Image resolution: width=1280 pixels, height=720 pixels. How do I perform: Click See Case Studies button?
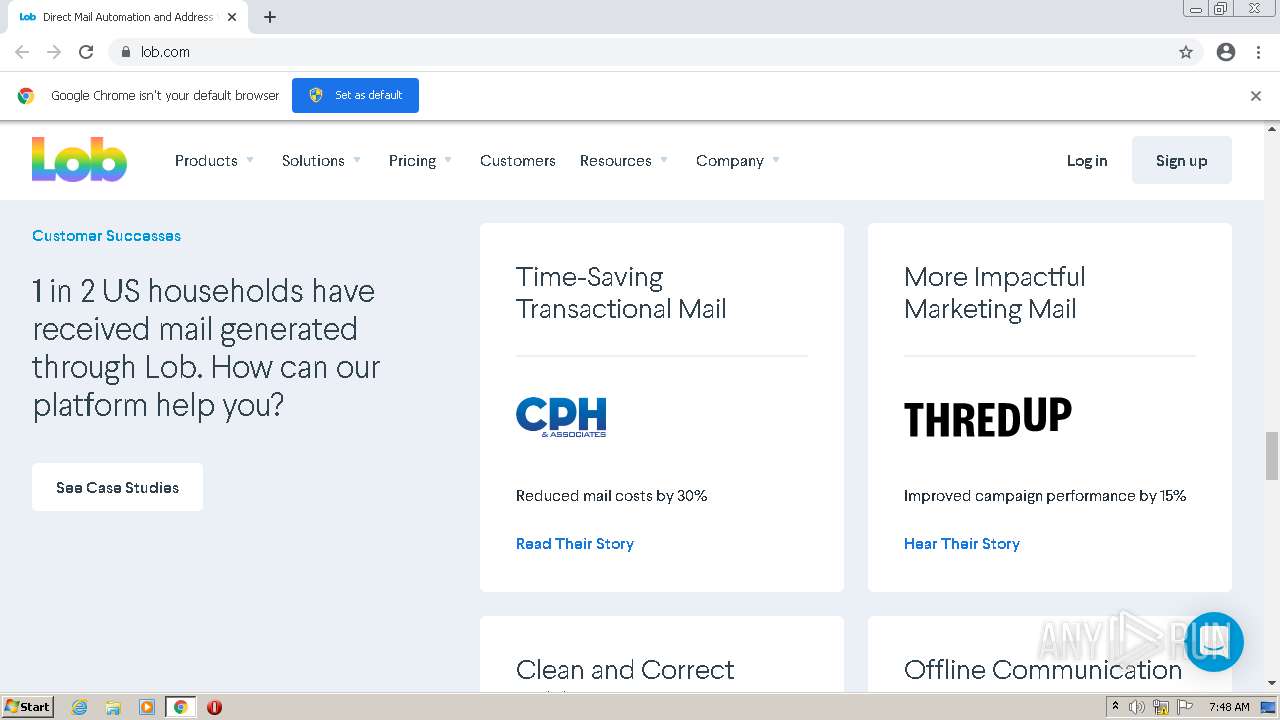point(117,487)
